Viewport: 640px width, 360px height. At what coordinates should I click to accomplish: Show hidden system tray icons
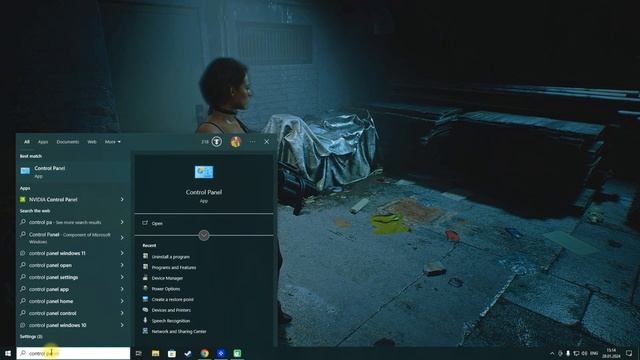[552, 353]
